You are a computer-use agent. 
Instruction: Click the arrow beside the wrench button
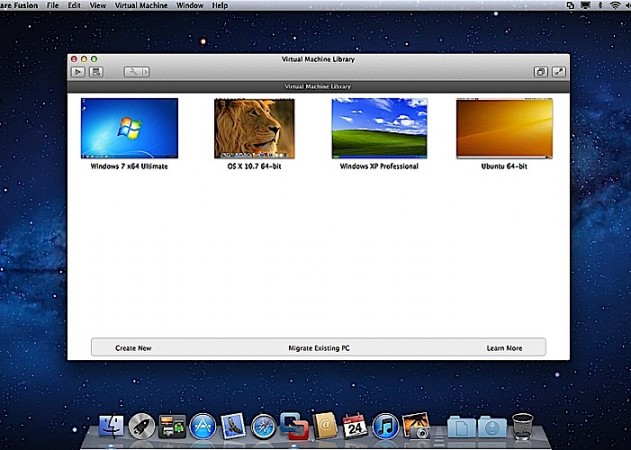[144, 72]
